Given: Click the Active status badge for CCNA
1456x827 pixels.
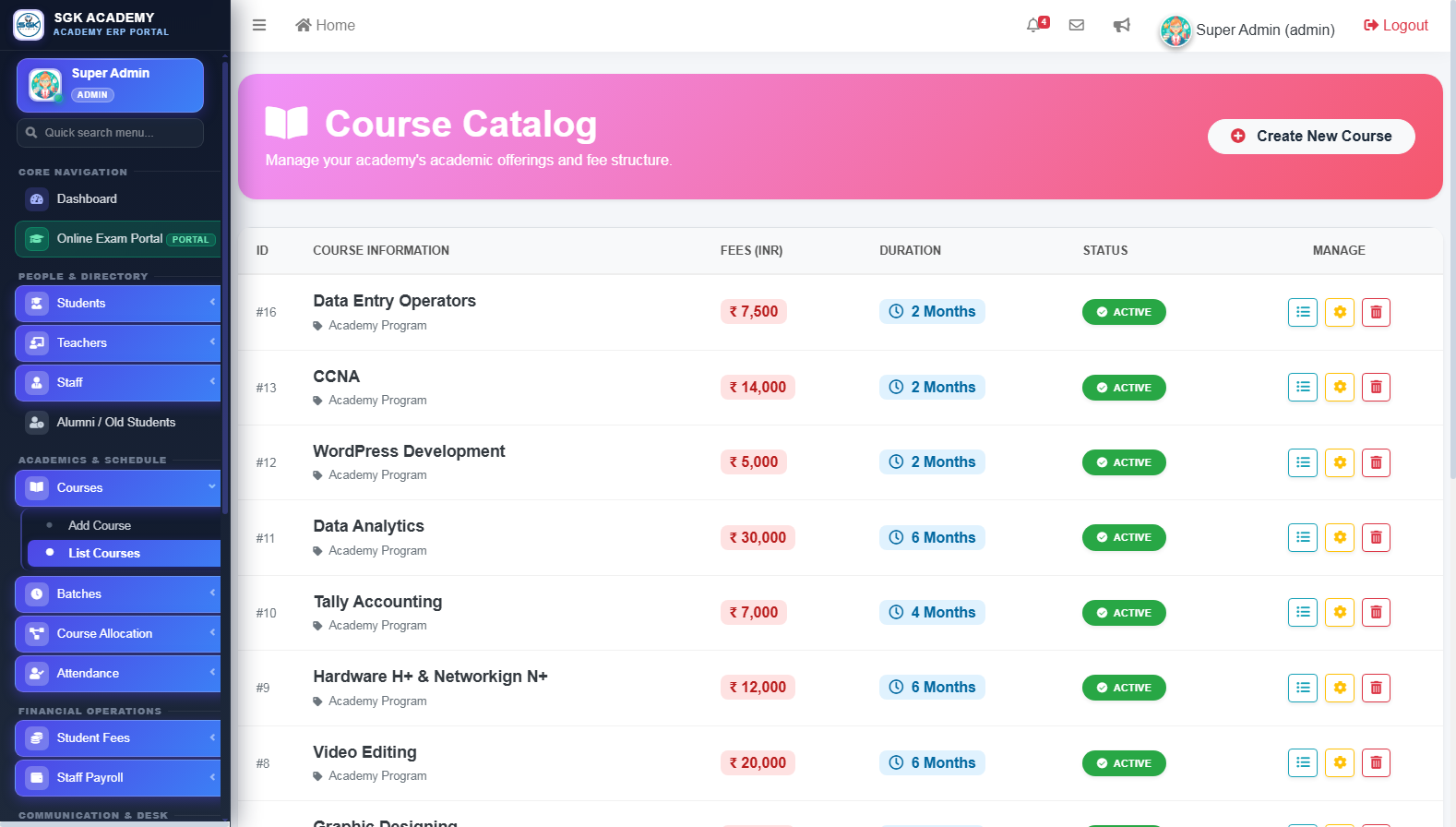Looking at the screenshot, I should 1124,388.
